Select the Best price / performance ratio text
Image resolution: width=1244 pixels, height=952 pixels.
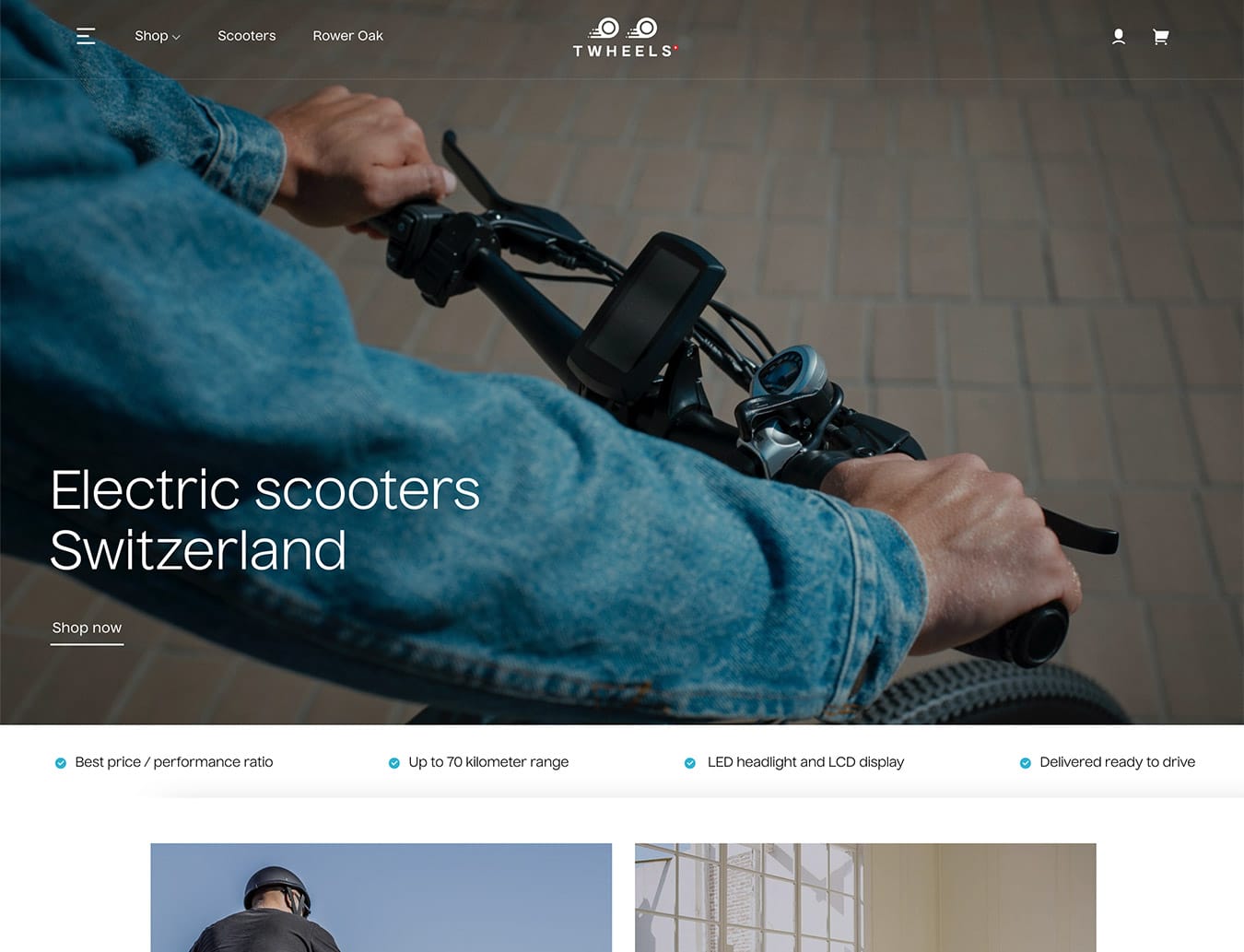174,762
